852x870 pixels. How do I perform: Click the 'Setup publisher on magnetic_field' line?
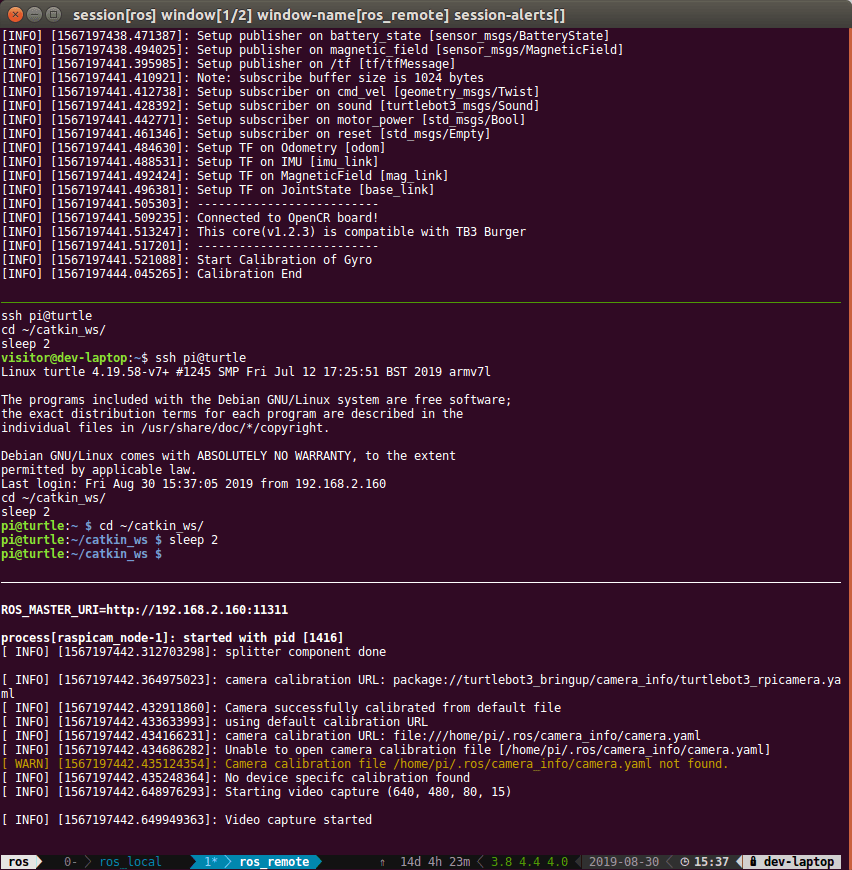click(x=312, y=50)
